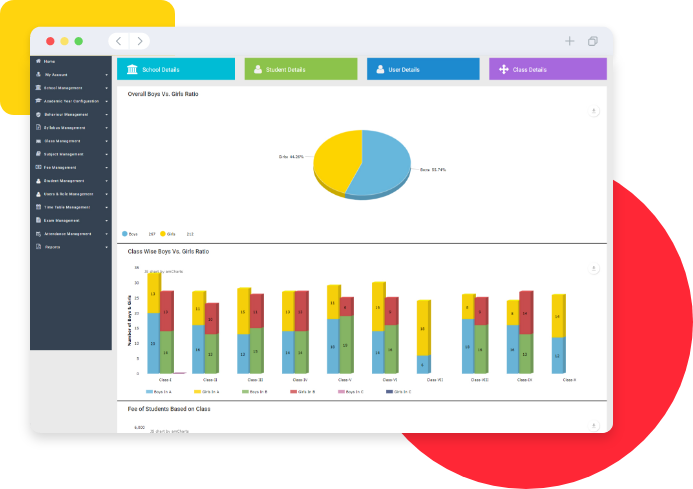This screenshot has height=489, width=693.
Task: Click export icon on Class Wise chart
Action: [594, 268]
